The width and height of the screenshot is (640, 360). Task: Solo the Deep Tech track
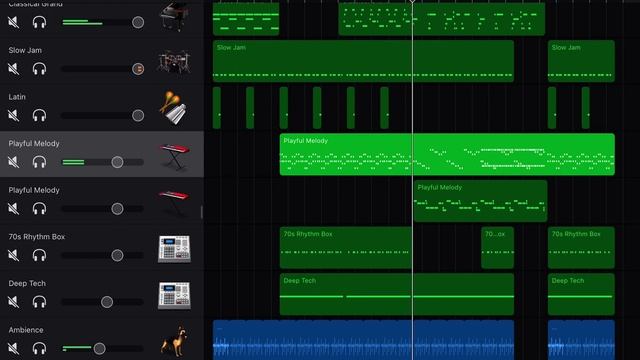click(39, 302)
